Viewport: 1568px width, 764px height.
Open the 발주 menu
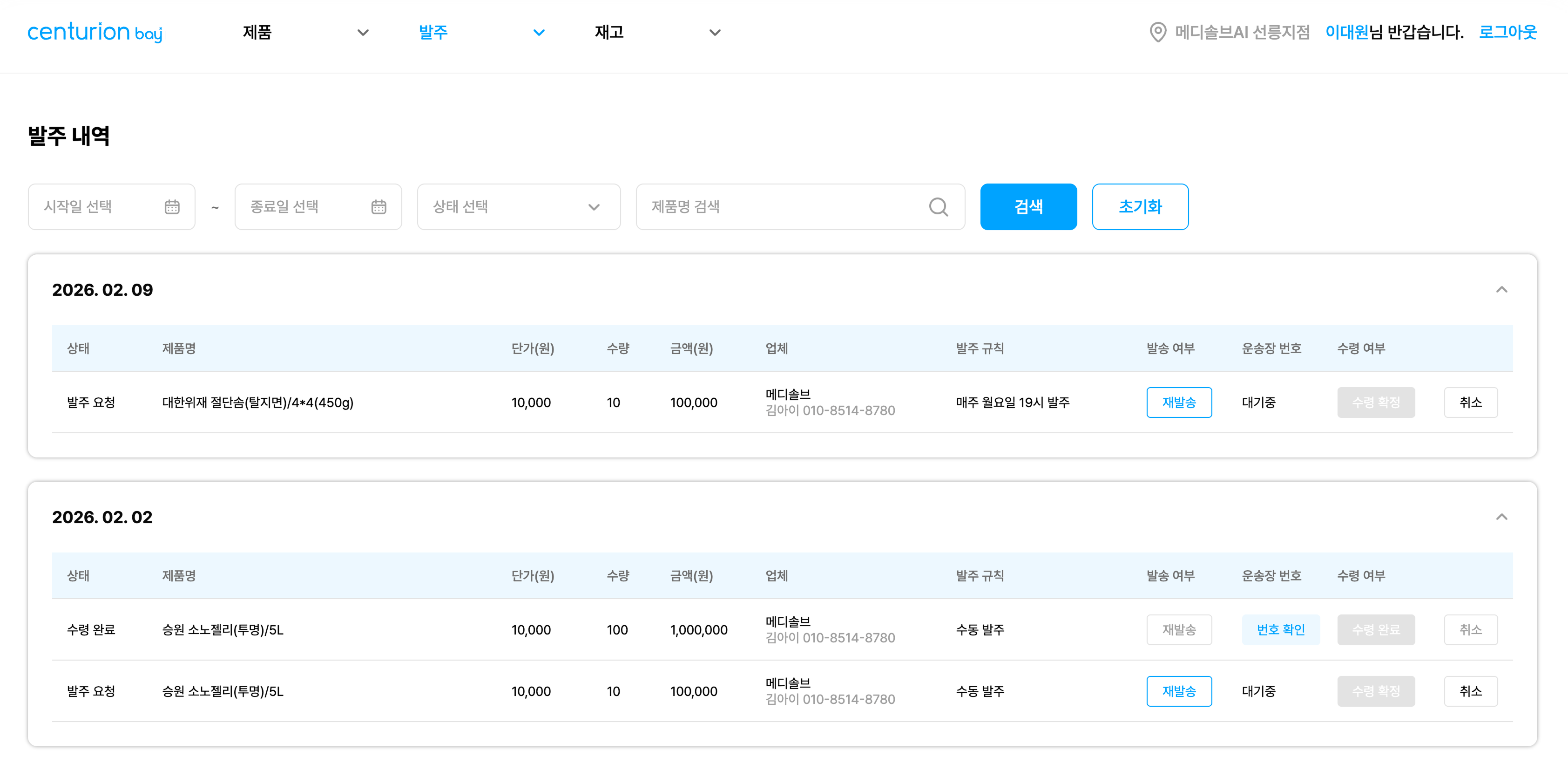coord(433,32)
